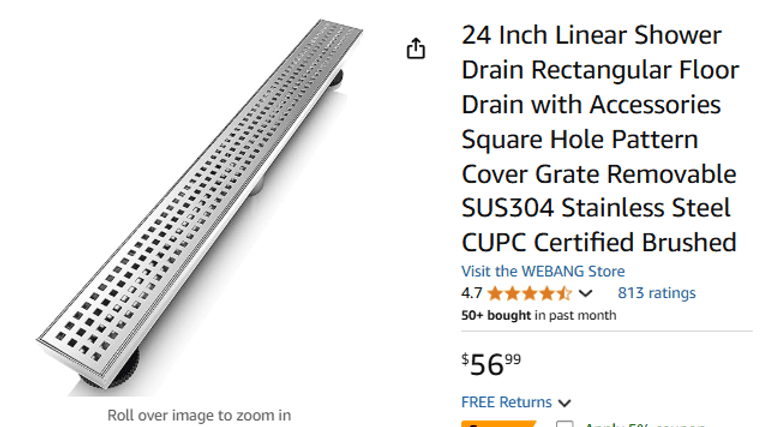768x427 pixels.
Task: Open the 813 ratings link
Action: click(656, 293)
